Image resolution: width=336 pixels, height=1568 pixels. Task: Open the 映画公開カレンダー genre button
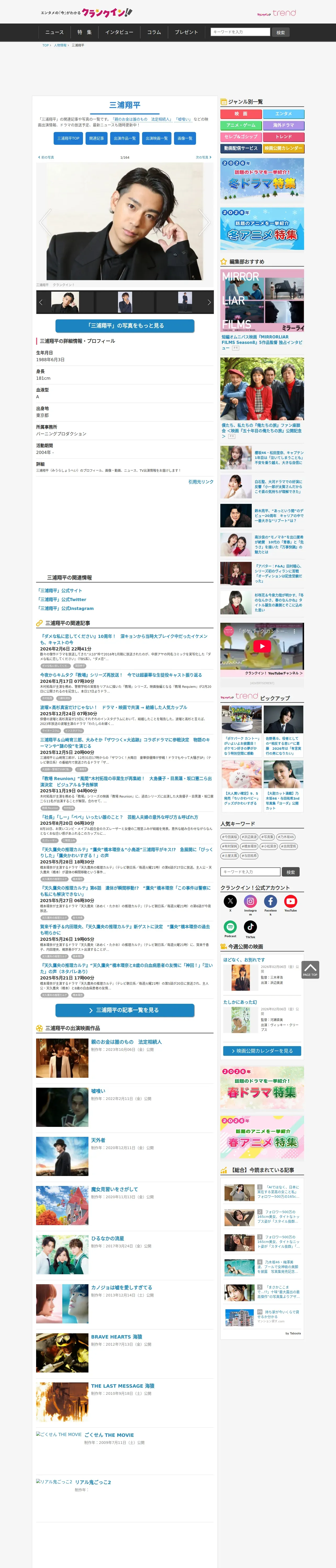click(x=284, y=148)
